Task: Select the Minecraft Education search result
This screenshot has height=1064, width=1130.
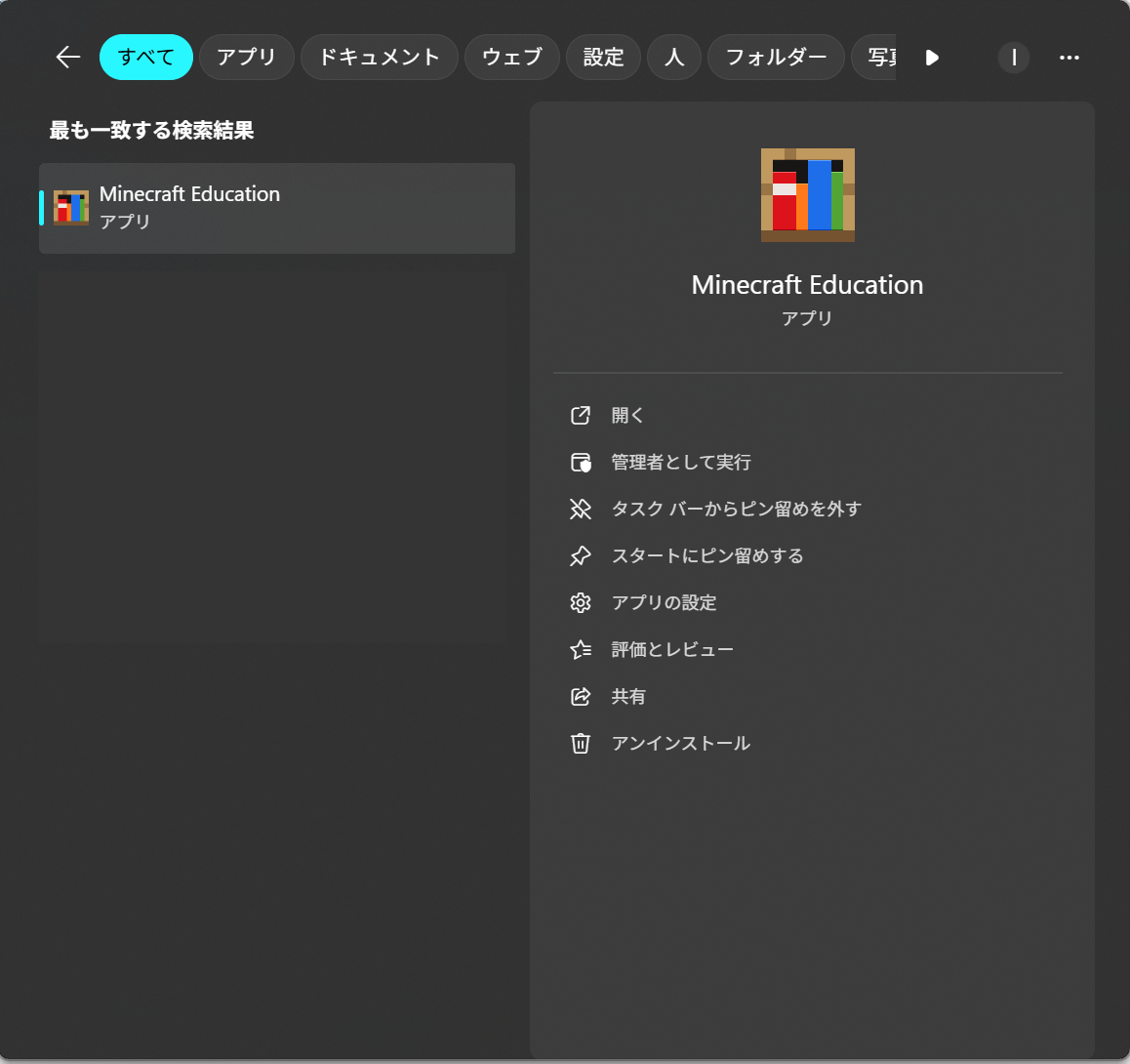Action: tap(277, 208)
